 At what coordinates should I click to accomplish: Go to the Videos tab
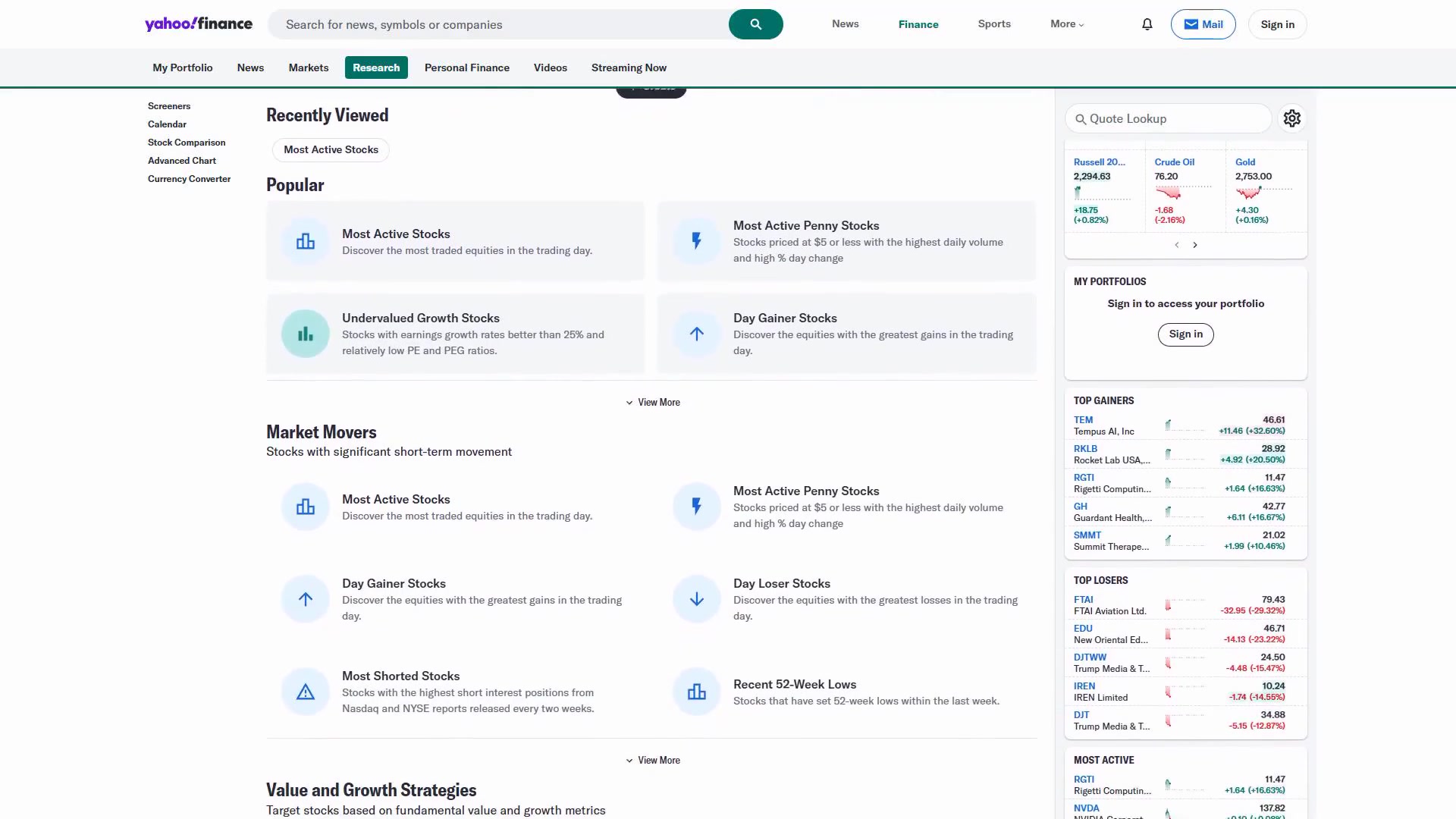(x=551, y=67)
